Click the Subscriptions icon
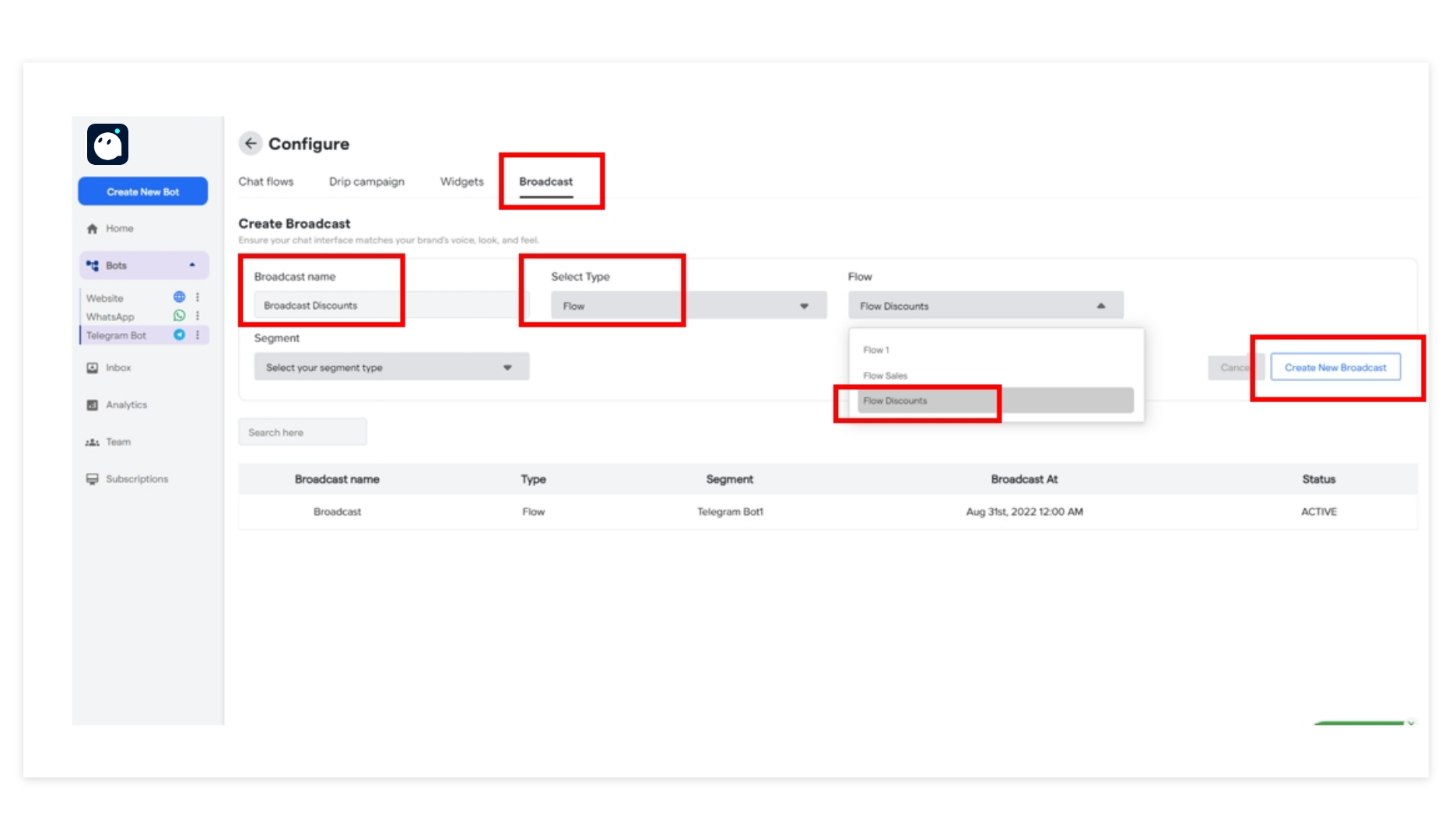 92,479
